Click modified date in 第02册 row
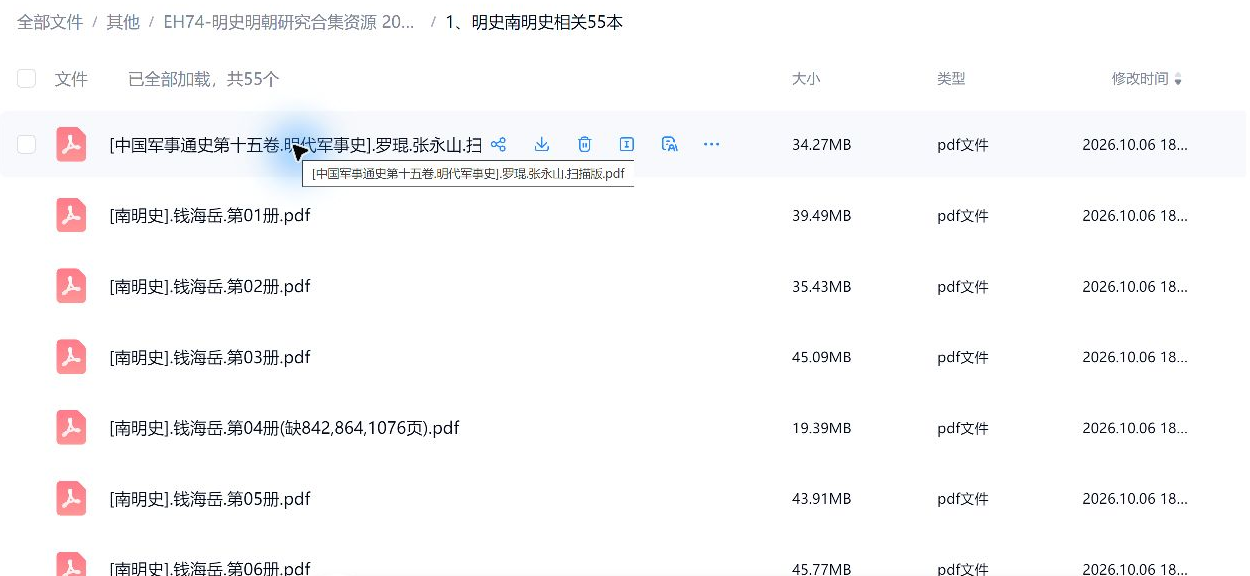The height and width of the screenshot is (576, 1250). click(x=1135, y=287)
